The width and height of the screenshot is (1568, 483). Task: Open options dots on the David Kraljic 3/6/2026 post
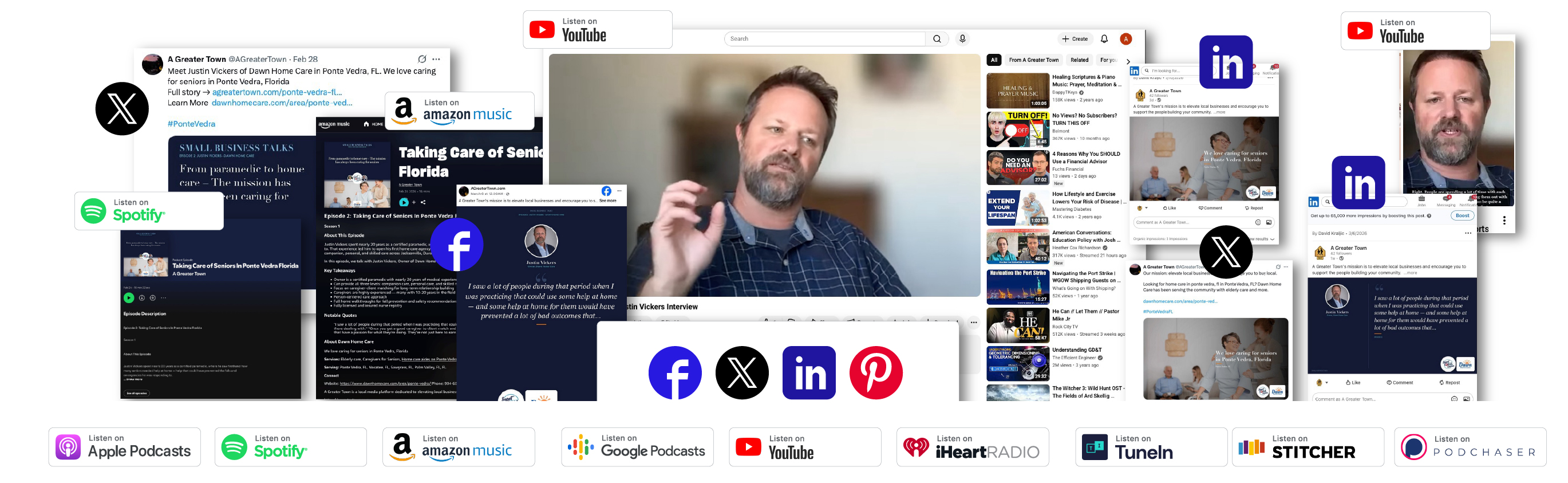pyautogui.click(x=1468, y=233)
